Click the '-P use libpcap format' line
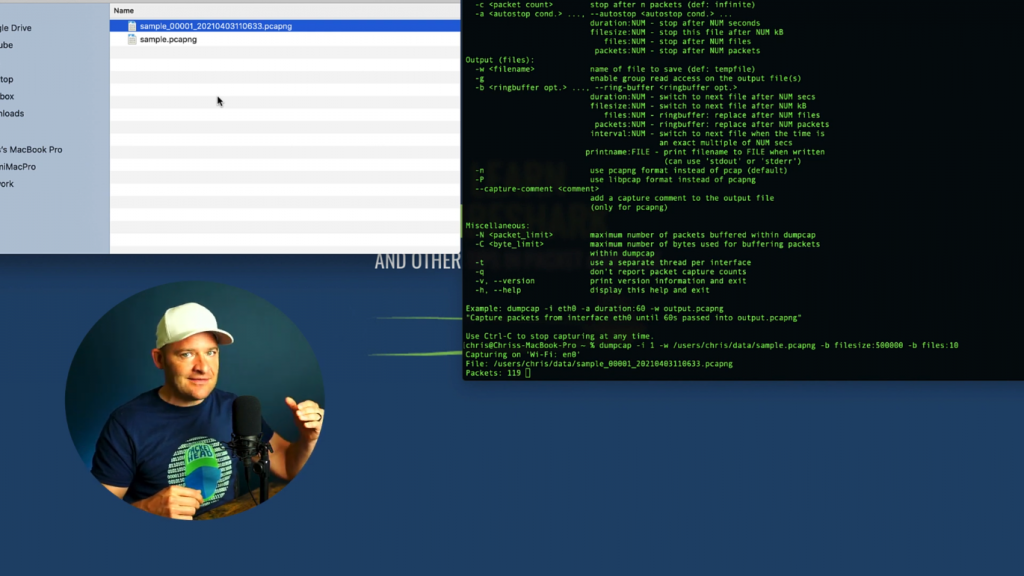 [615, 180]
